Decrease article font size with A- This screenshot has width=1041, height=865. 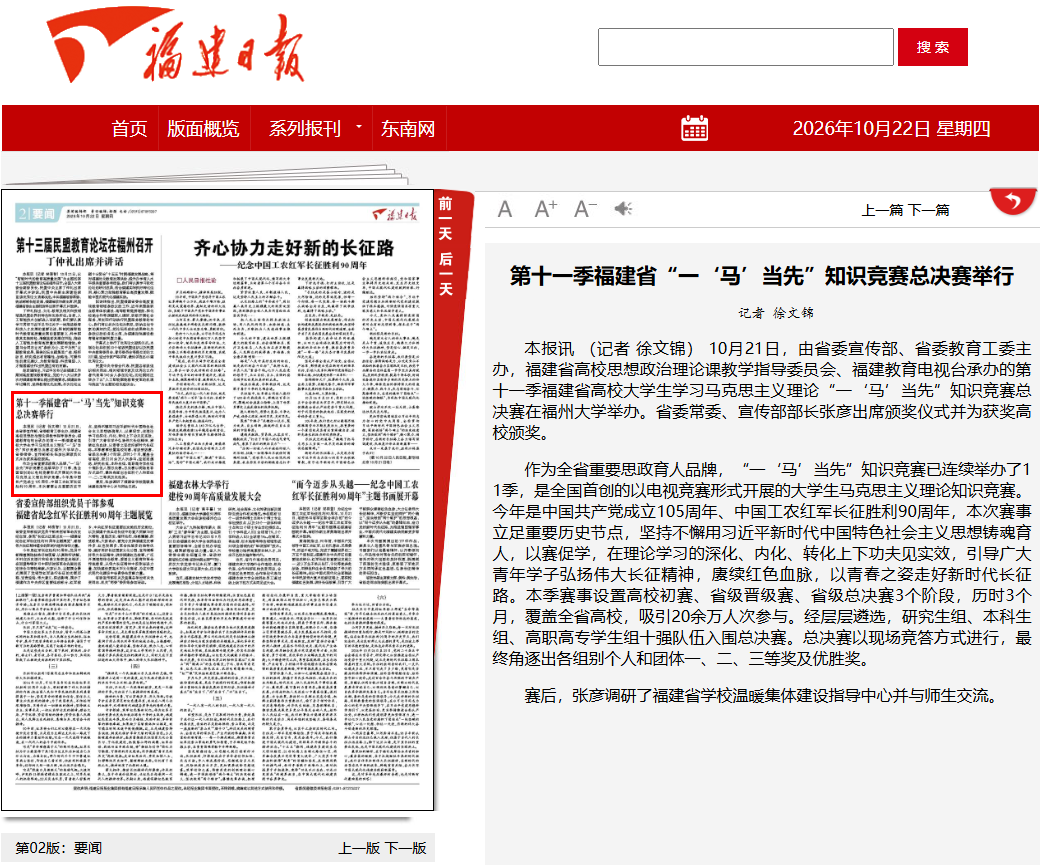pos(585,209)
